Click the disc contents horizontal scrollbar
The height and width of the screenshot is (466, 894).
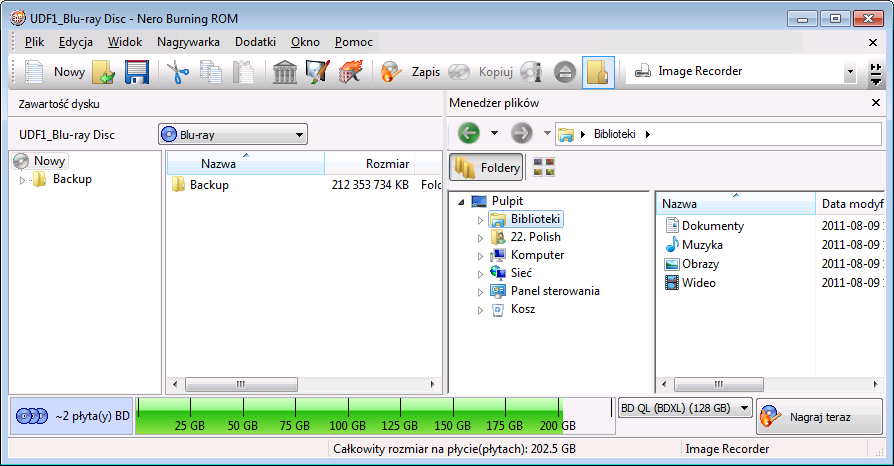pyautogui.click(x=241, y=384)
